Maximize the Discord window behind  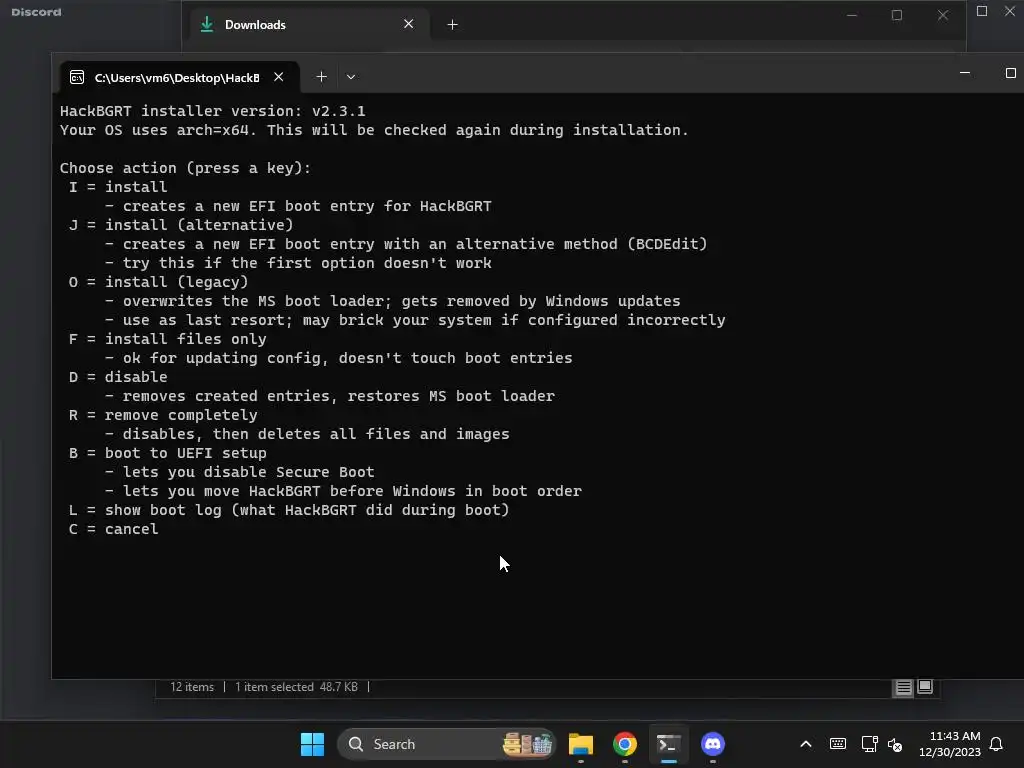click(x=982, y=11)
